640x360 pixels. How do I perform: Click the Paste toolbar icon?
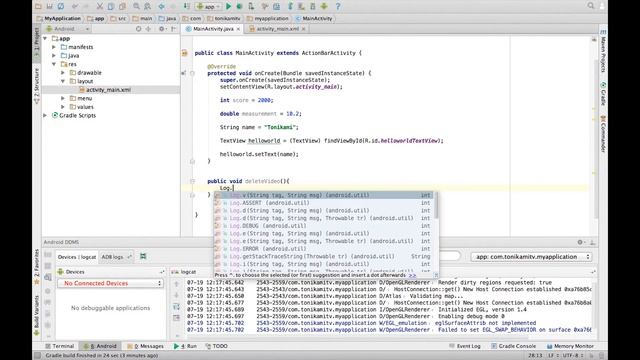point(122,6)
